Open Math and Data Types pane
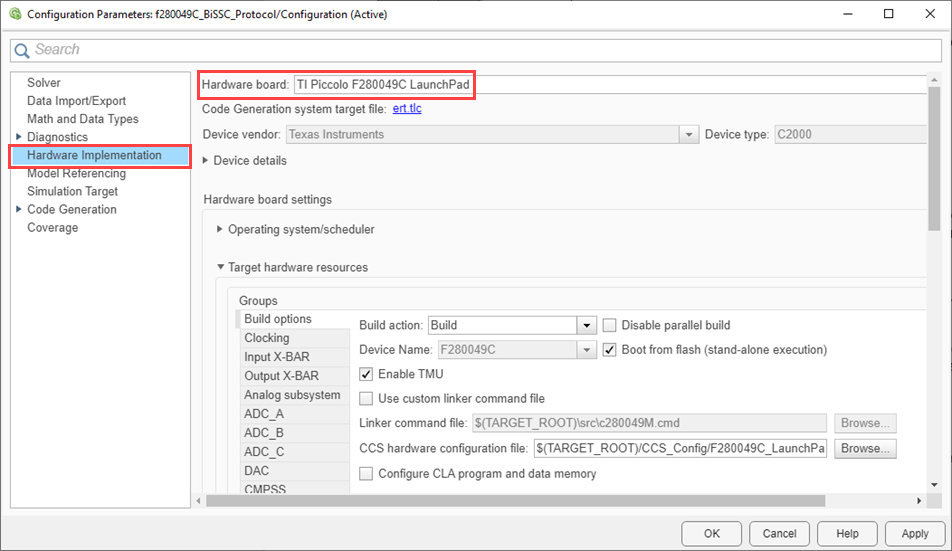Screen dimensions: 952x551 (x=83, y=119)
